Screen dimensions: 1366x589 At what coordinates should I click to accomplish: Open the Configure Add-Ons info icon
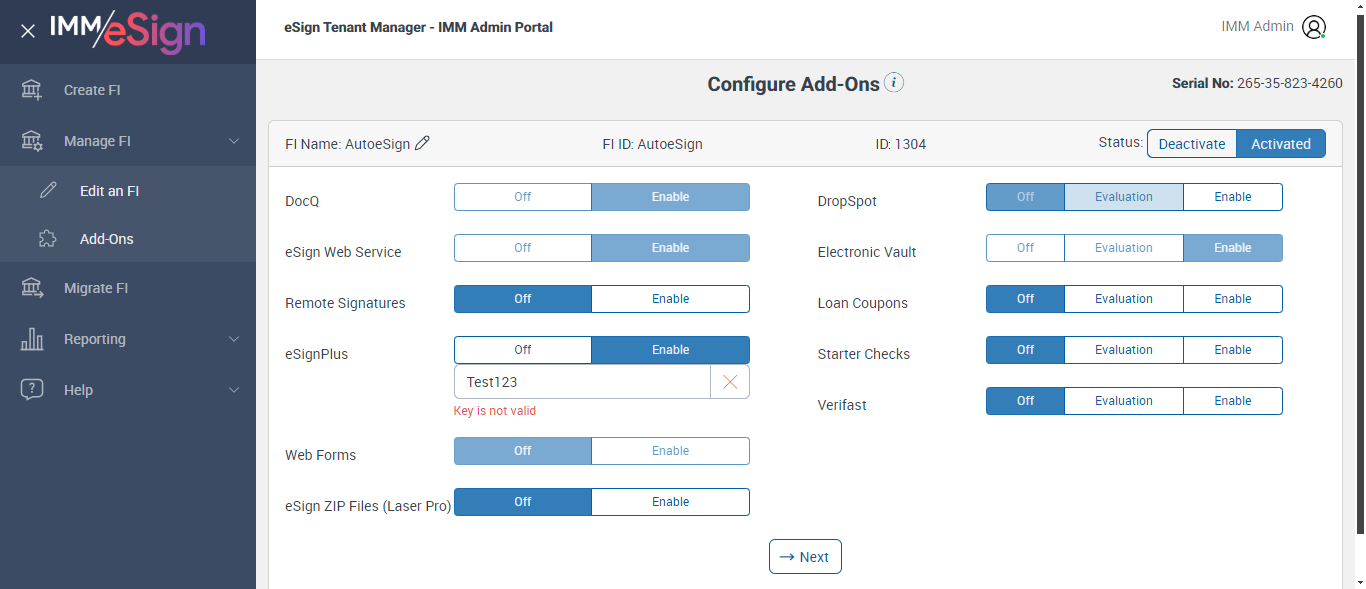[x=894, y=83]
